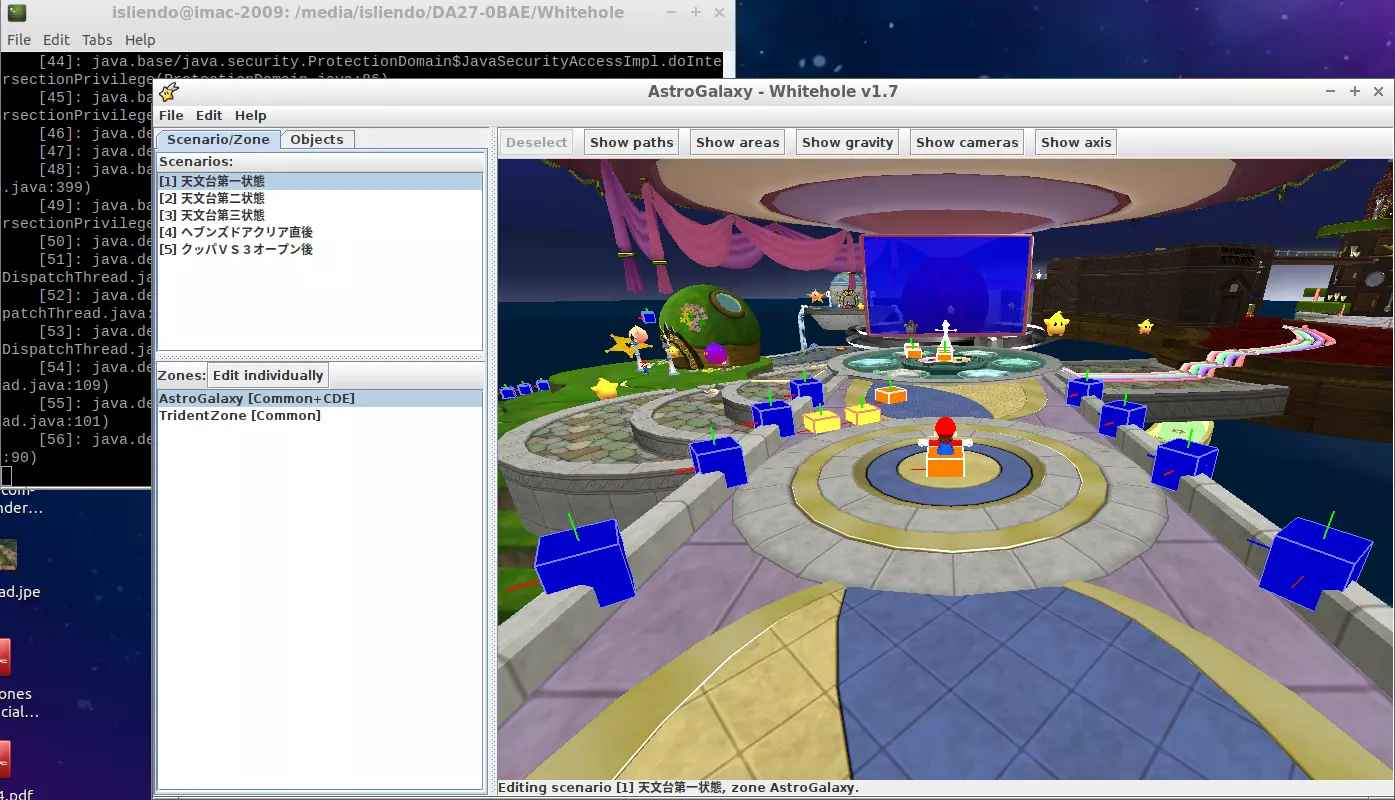The width and height of the screenshot is (1395, 800).
Task: Open the terminal's Tabs menu
Action: [x=97, y=40]
